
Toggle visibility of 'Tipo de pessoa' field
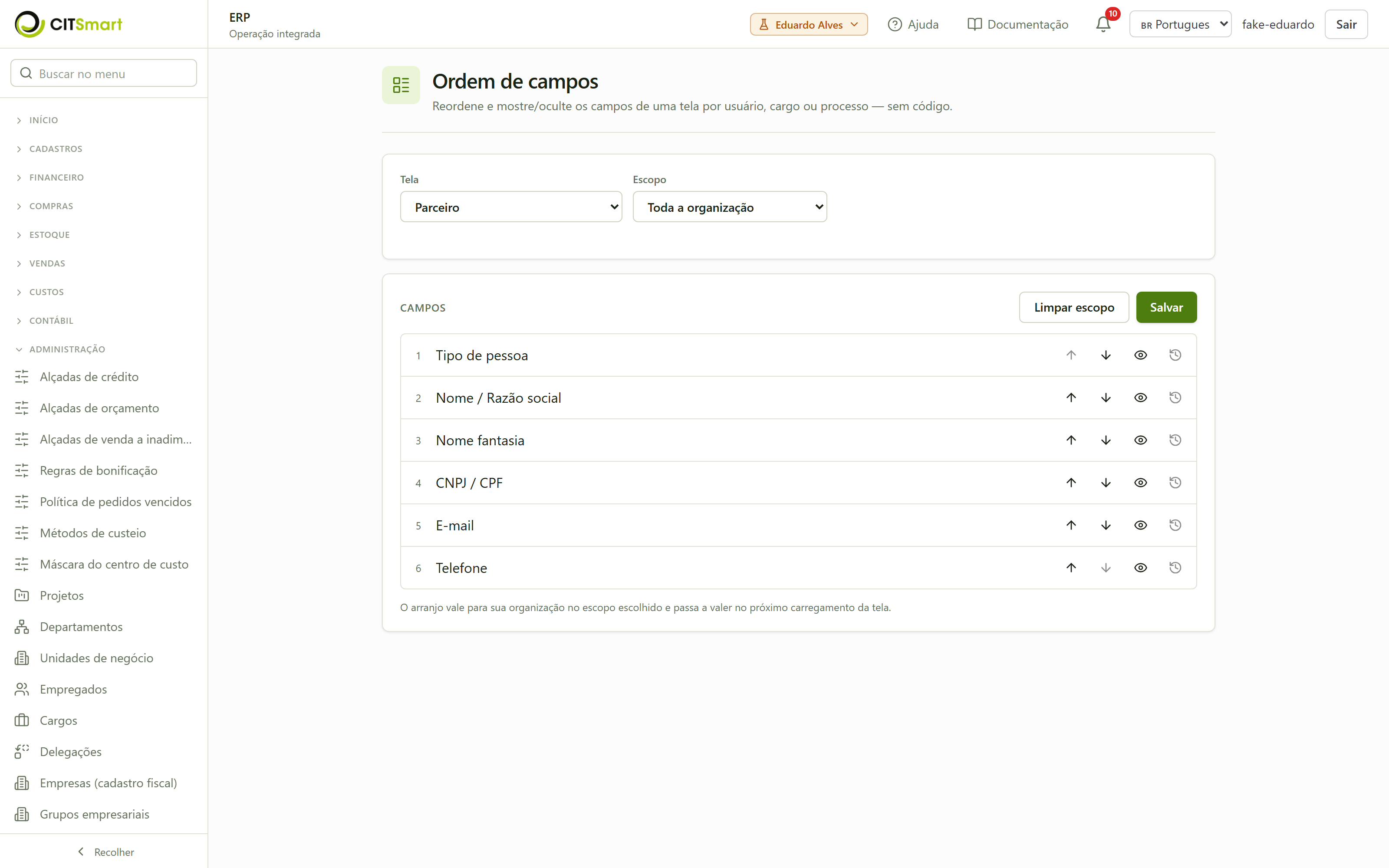pos(1140,355)
